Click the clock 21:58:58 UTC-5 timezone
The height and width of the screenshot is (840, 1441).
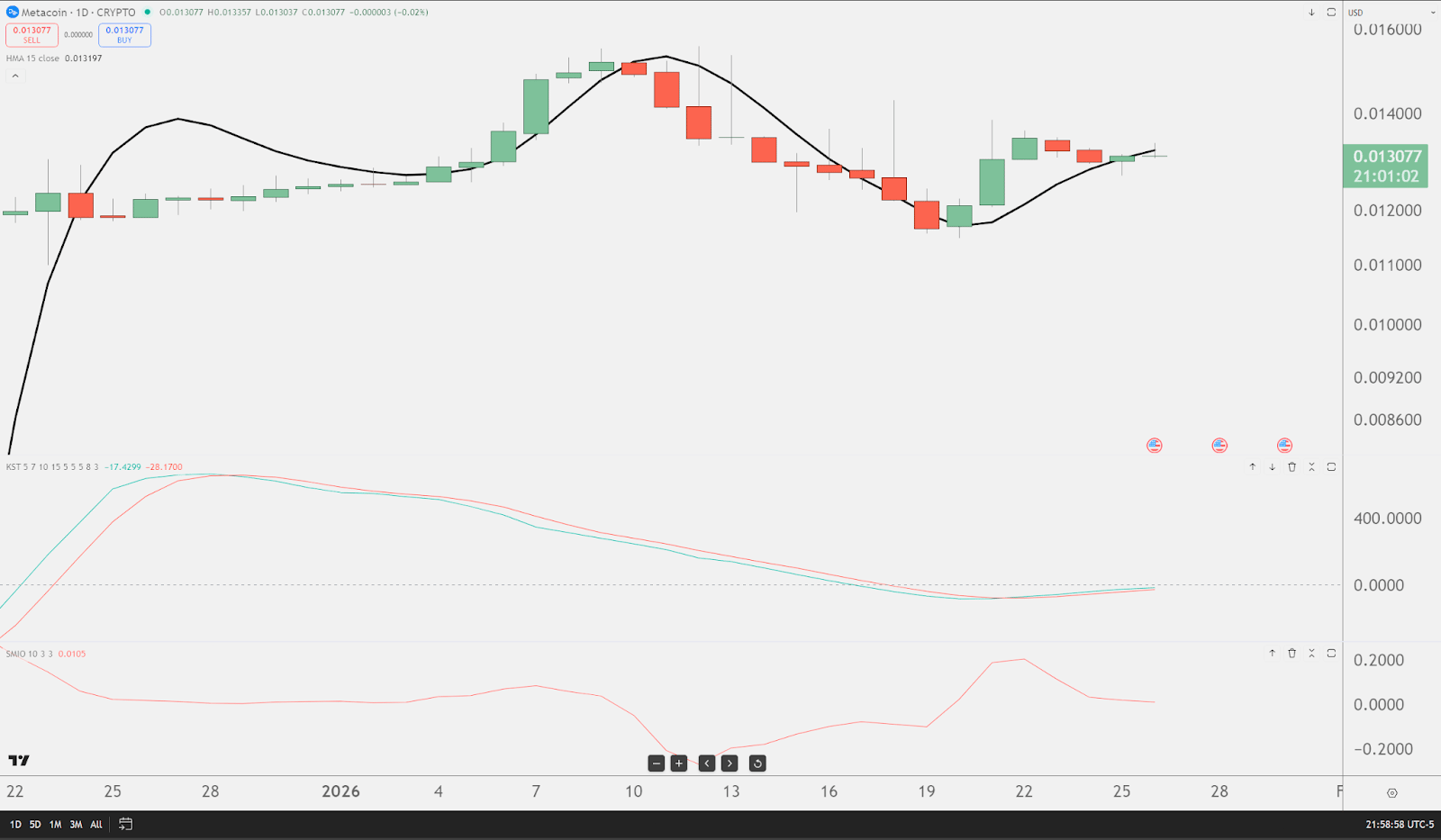[x=1400, y=825]
